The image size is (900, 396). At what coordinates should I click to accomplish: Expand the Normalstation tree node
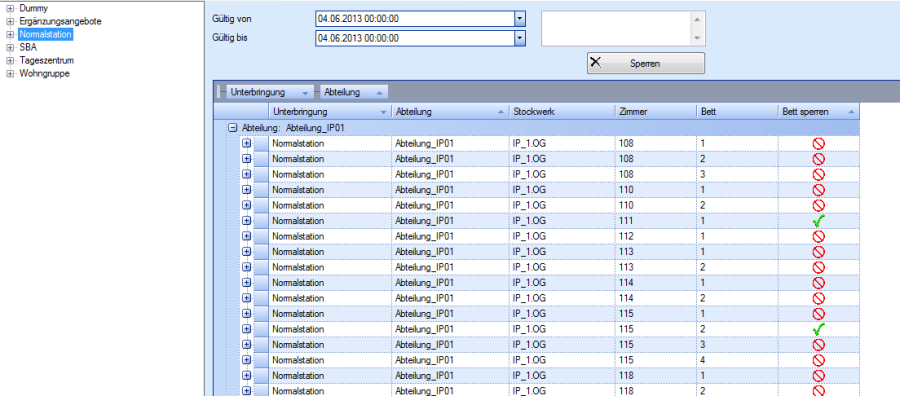pos(10,34)
